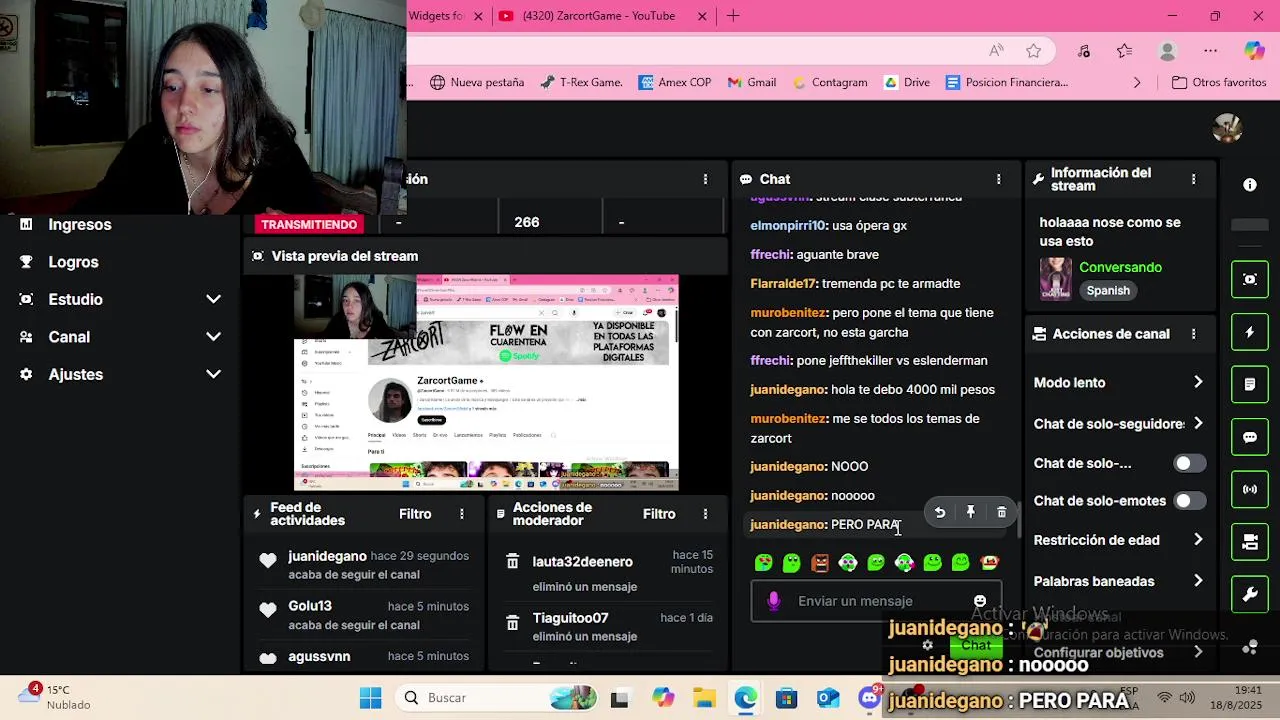Open File Explorer from the taskbar

pos(704,698)
